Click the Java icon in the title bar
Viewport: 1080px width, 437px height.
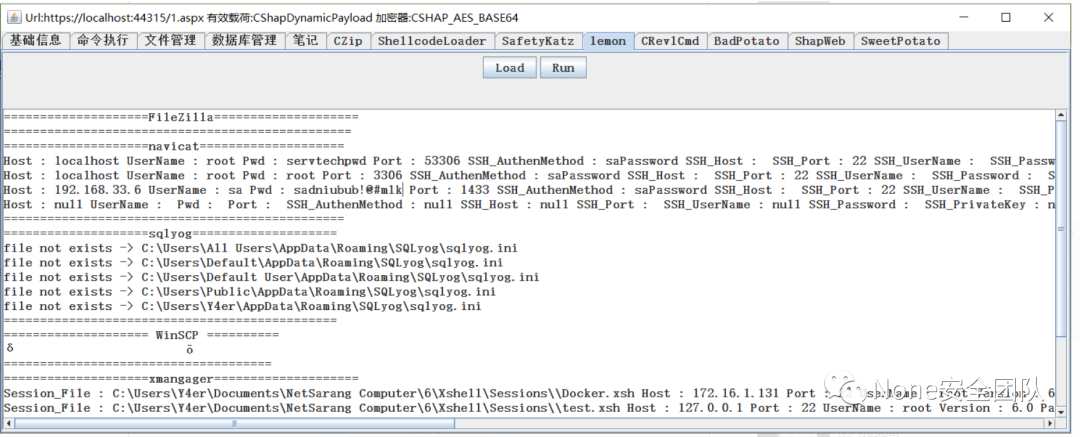[14, 17]
